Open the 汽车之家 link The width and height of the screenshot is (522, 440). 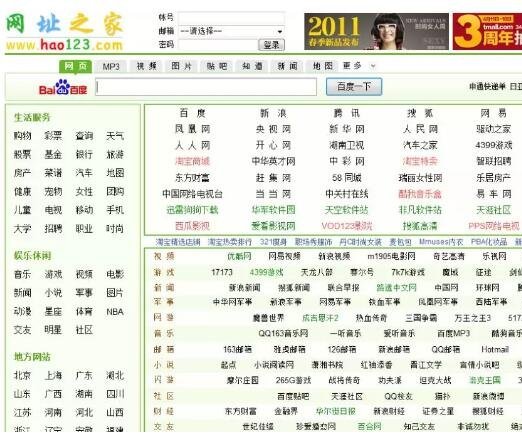(420, 145)
